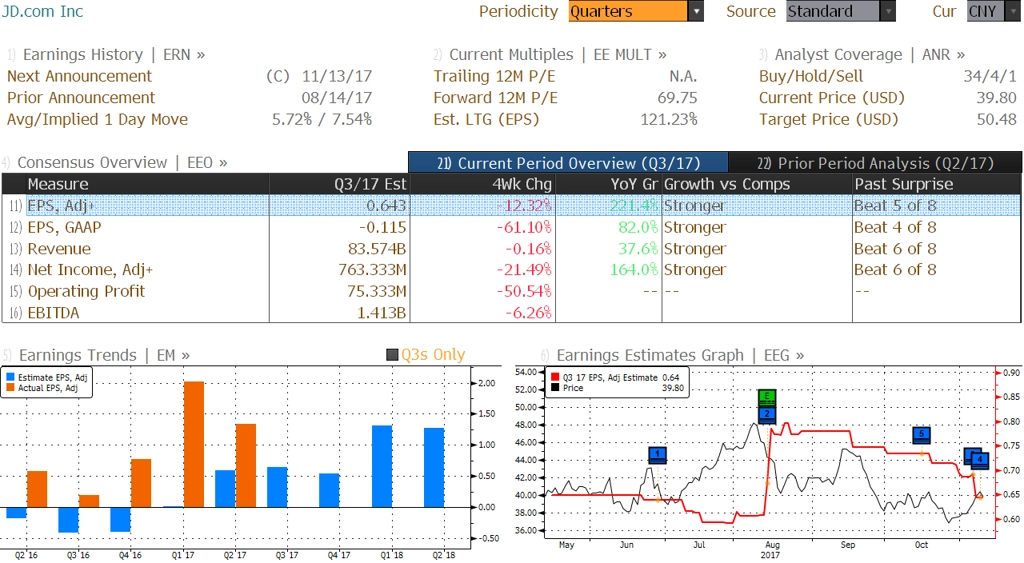
Task: Click Buy/Hold/Sell value 34/4/1
Action: [990, 76]
